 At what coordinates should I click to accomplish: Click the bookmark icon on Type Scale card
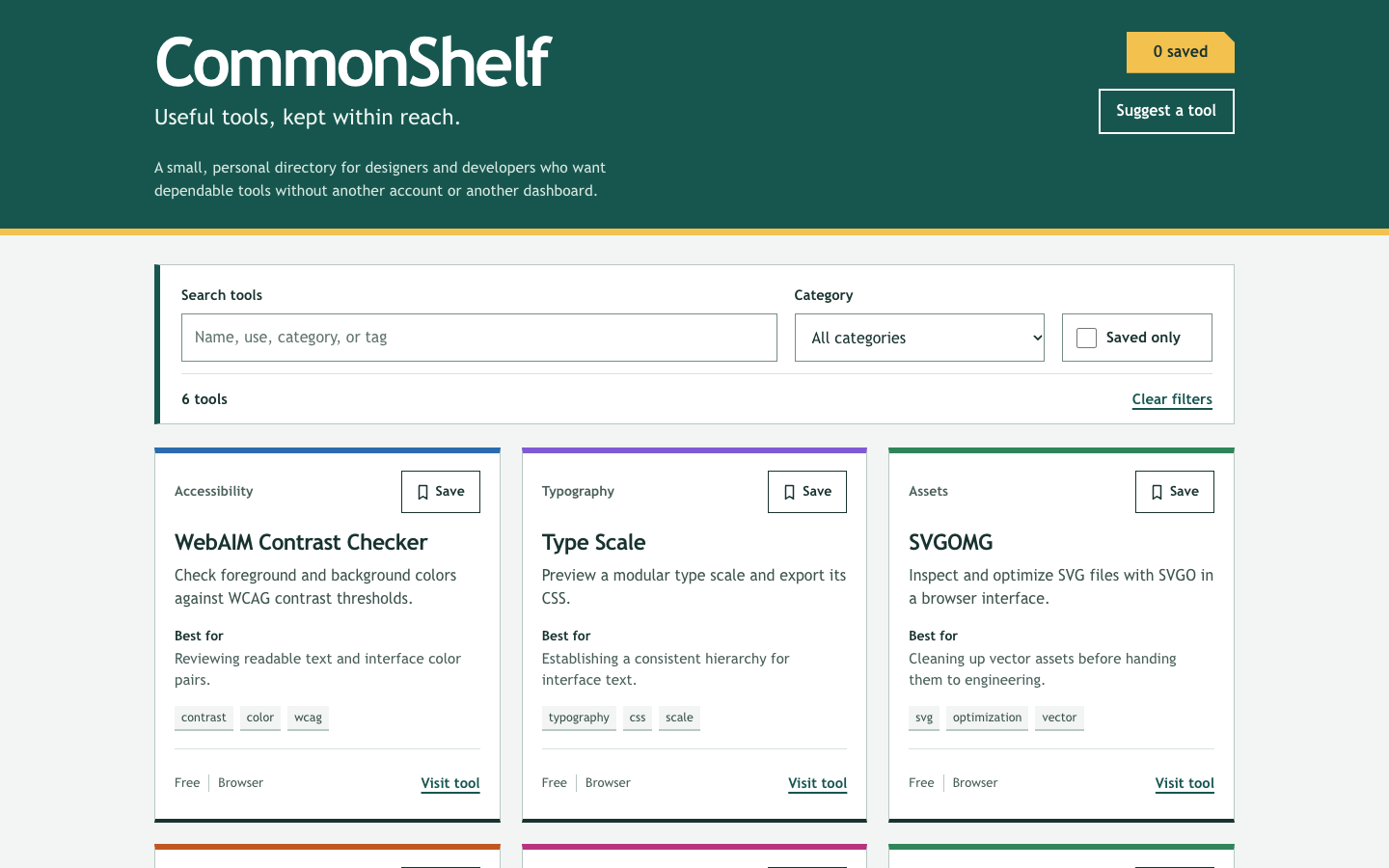(x=789, y=492)
